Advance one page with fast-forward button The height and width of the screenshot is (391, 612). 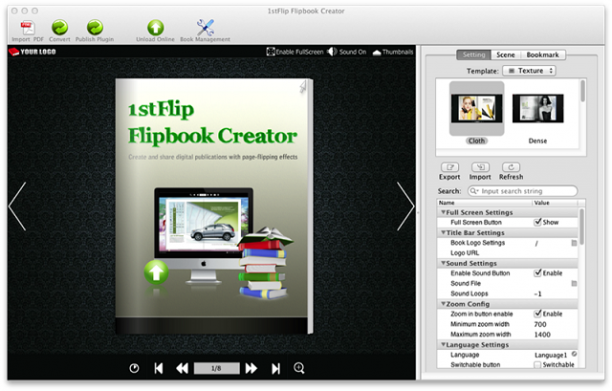tap(251, 368)
